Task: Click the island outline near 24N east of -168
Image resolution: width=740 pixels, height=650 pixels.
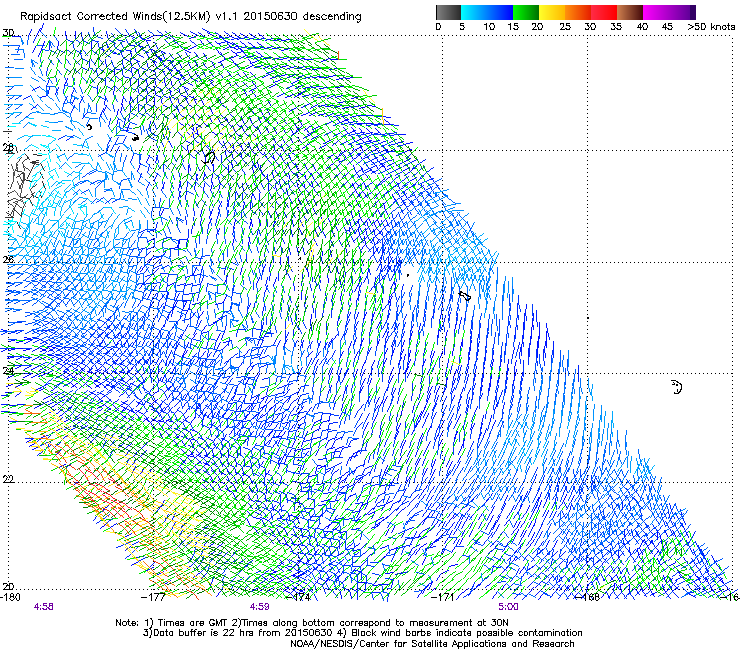Action: pyautogui.click(x=676, y=387)
